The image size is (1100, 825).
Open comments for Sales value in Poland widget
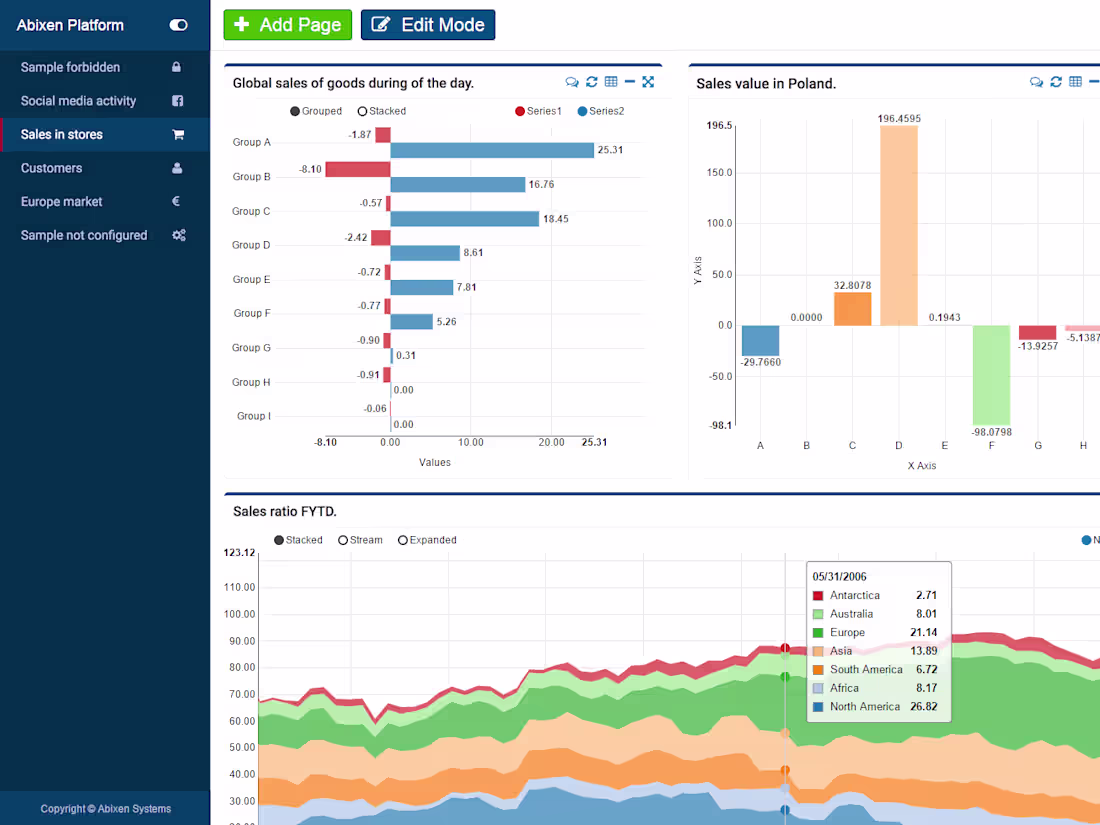(x=1037, y=83)
